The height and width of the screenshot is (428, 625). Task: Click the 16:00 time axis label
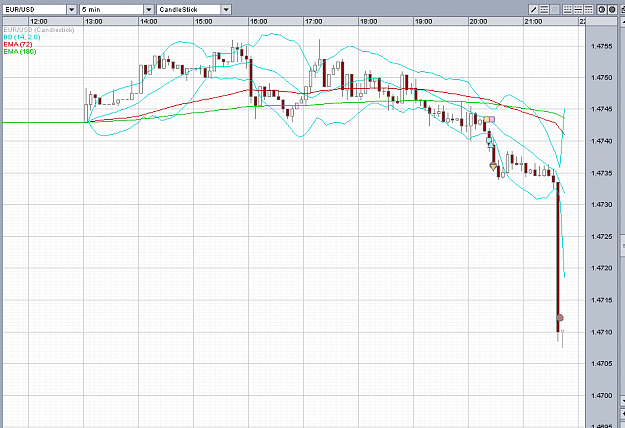(259, 22)
